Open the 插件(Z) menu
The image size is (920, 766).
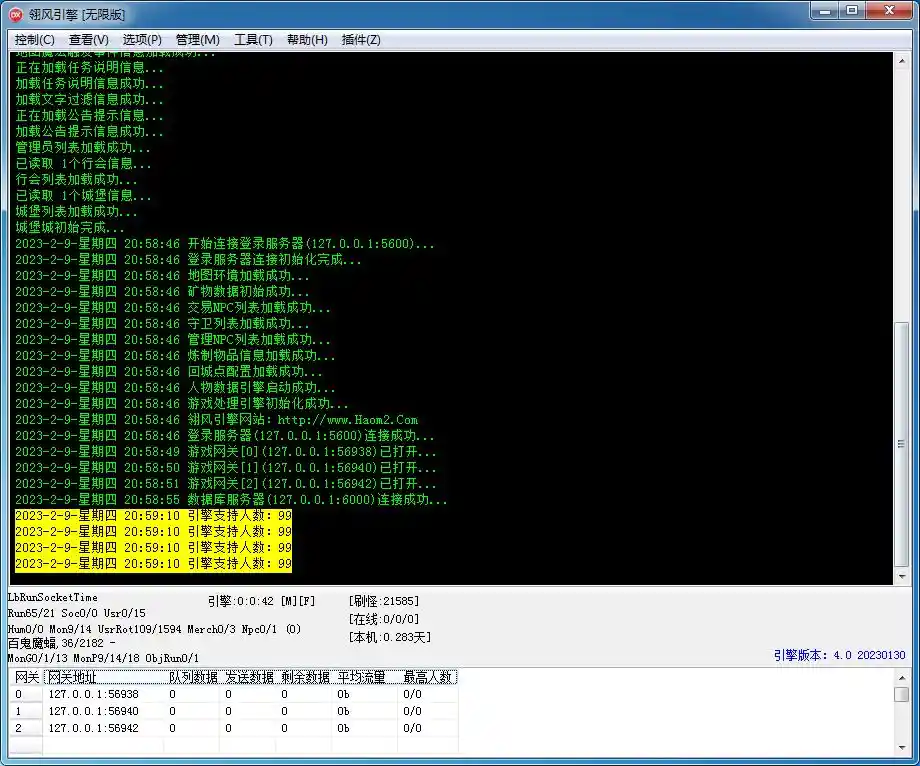pos(361,40)
